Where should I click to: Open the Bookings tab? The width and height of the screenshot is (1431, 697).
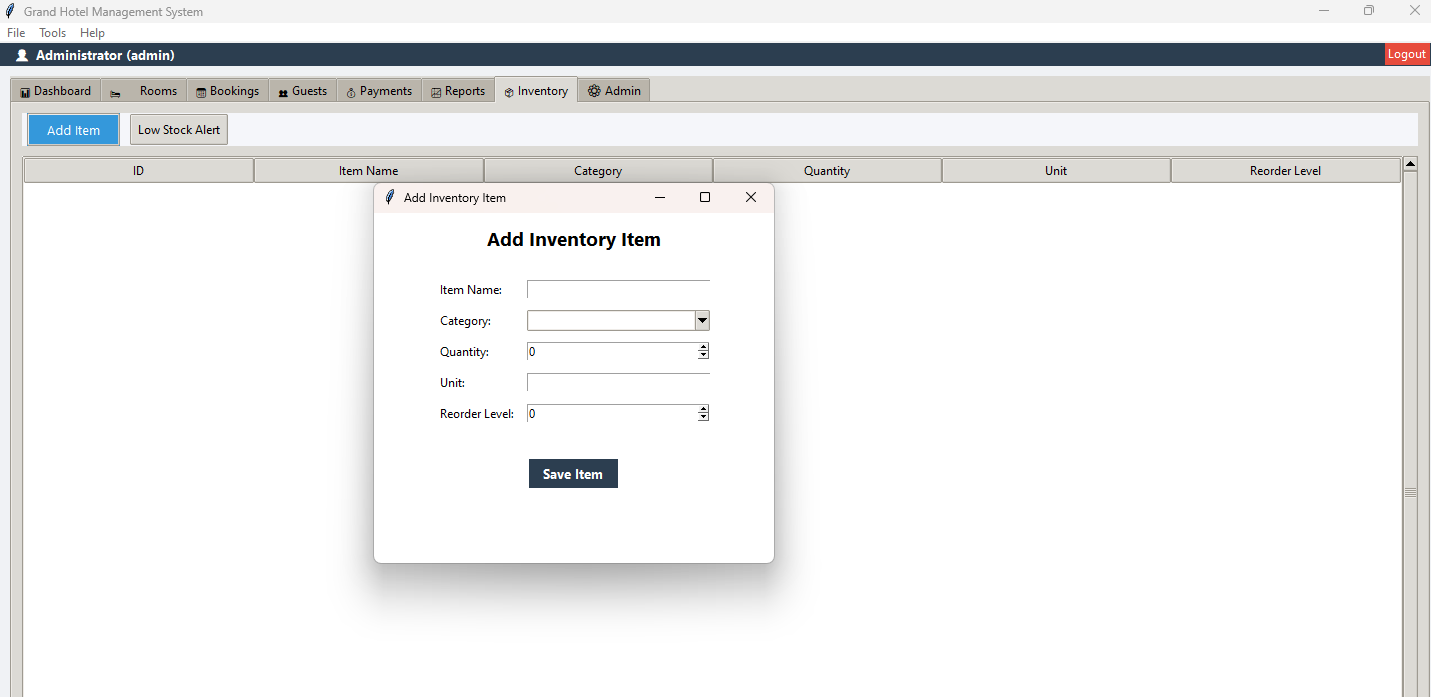coord(228,91)
